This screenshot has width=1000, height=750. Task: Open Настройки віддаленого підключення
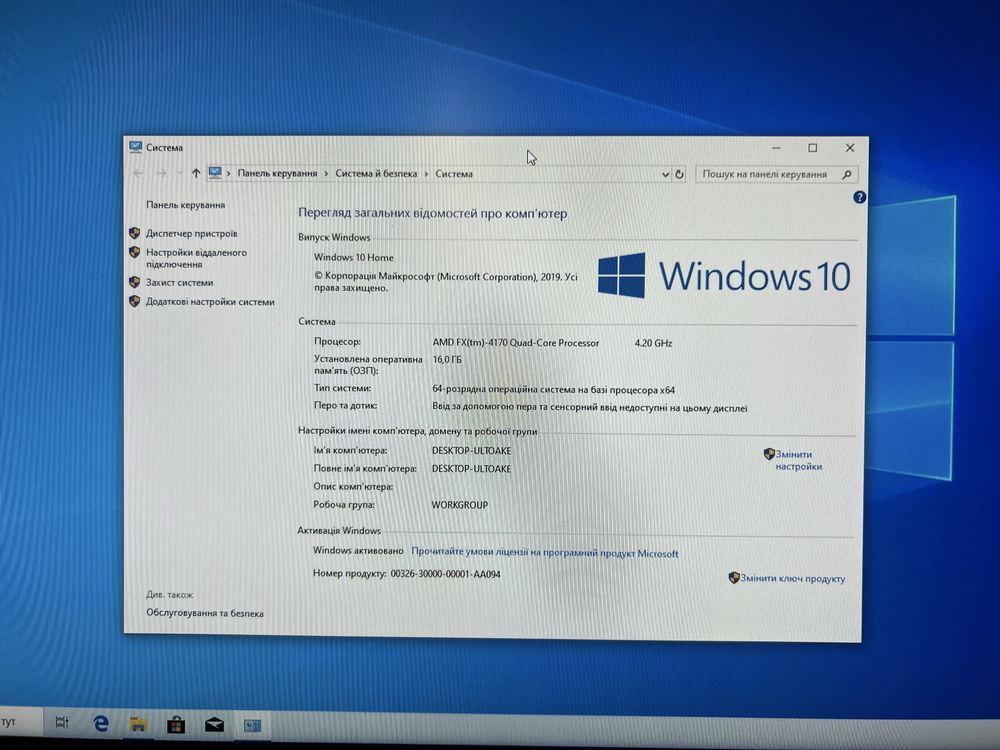[x=196, y=258]
